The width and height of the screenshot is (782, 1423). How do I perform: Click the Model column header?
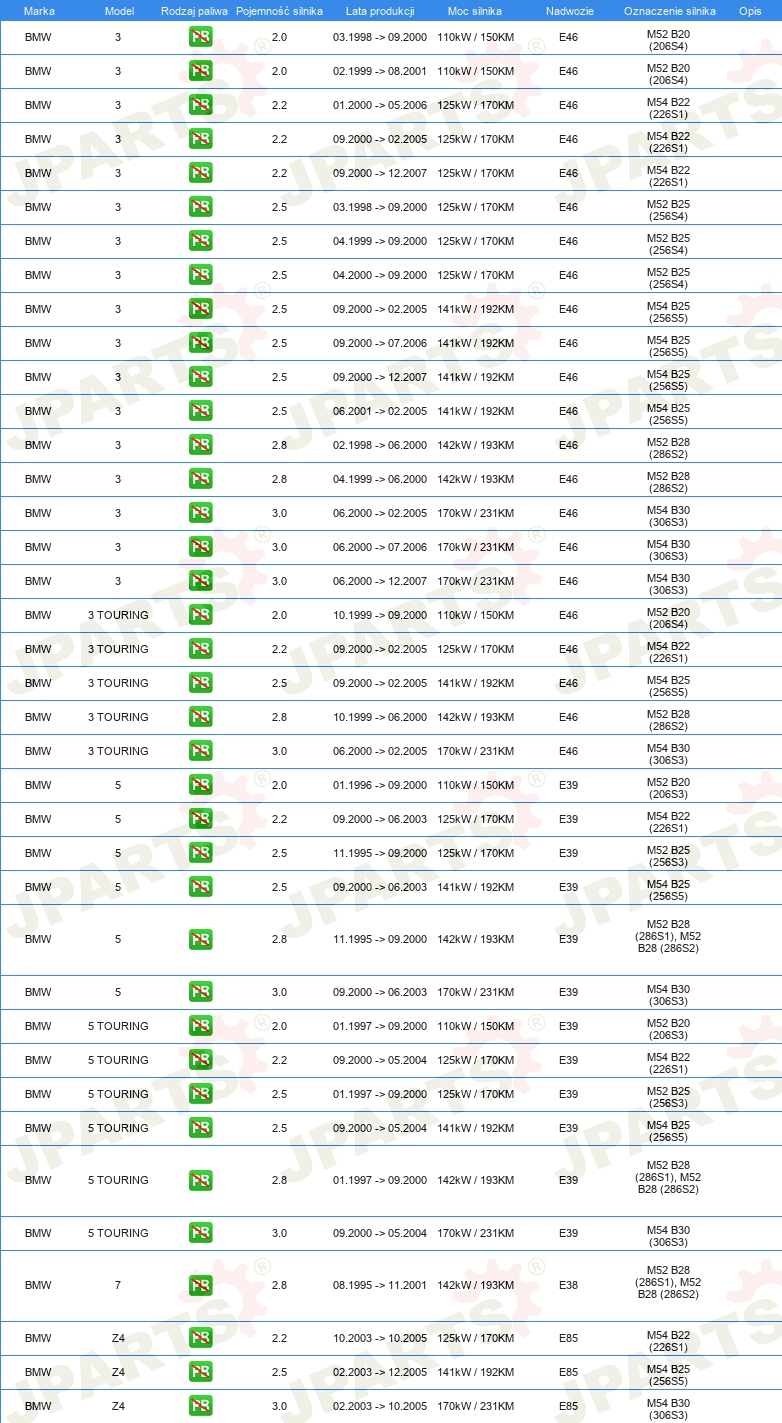[x=119, y=10]
